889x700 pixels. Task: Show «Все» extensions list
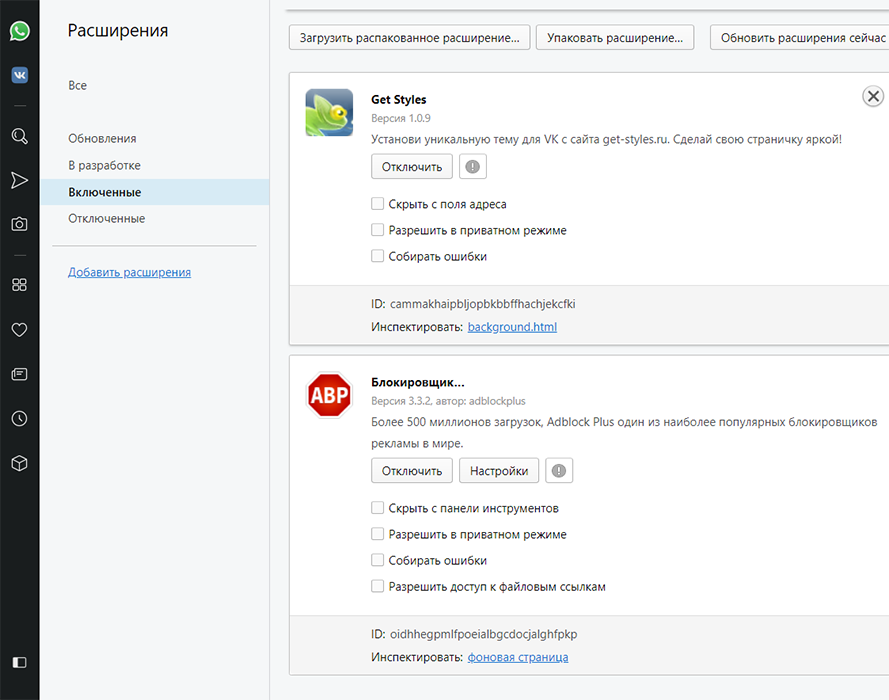pyautogui.click(x=78, y=86)
